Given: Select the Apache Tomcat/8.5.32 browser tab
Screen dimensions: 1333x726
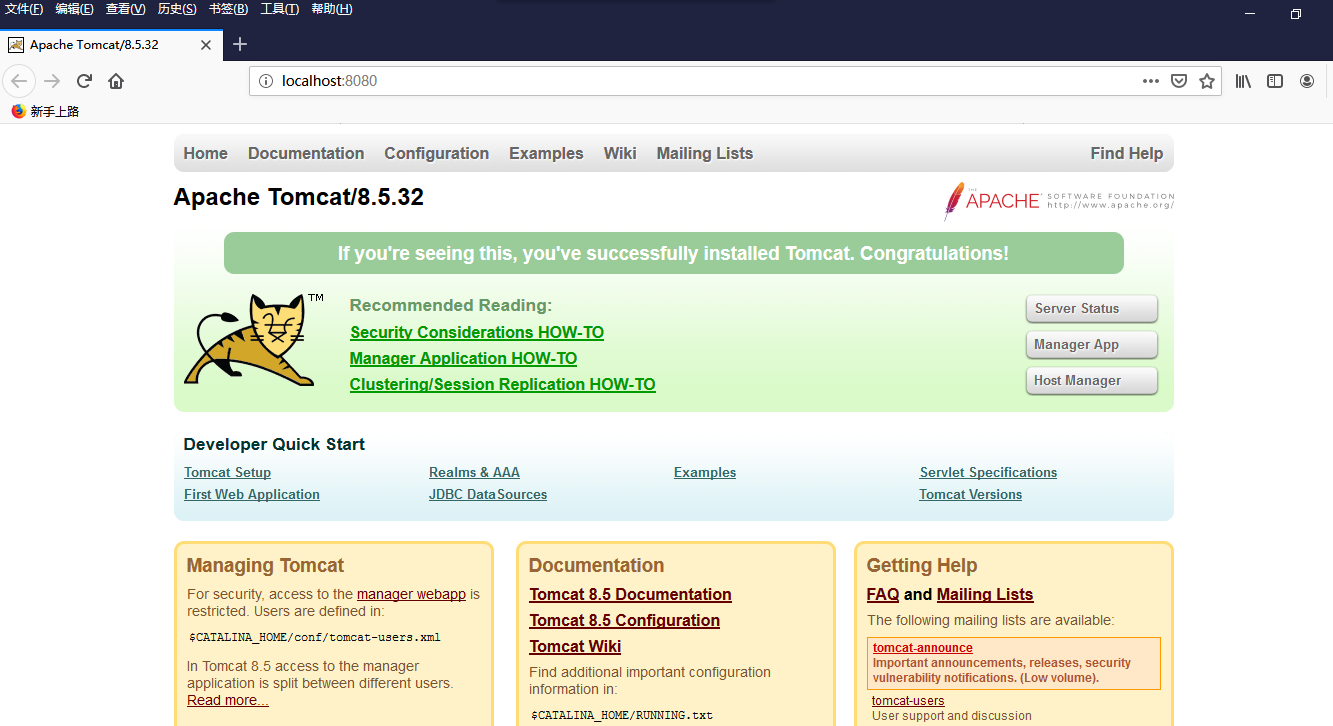Looking at the screenshot, I should (x=111, y=45).
